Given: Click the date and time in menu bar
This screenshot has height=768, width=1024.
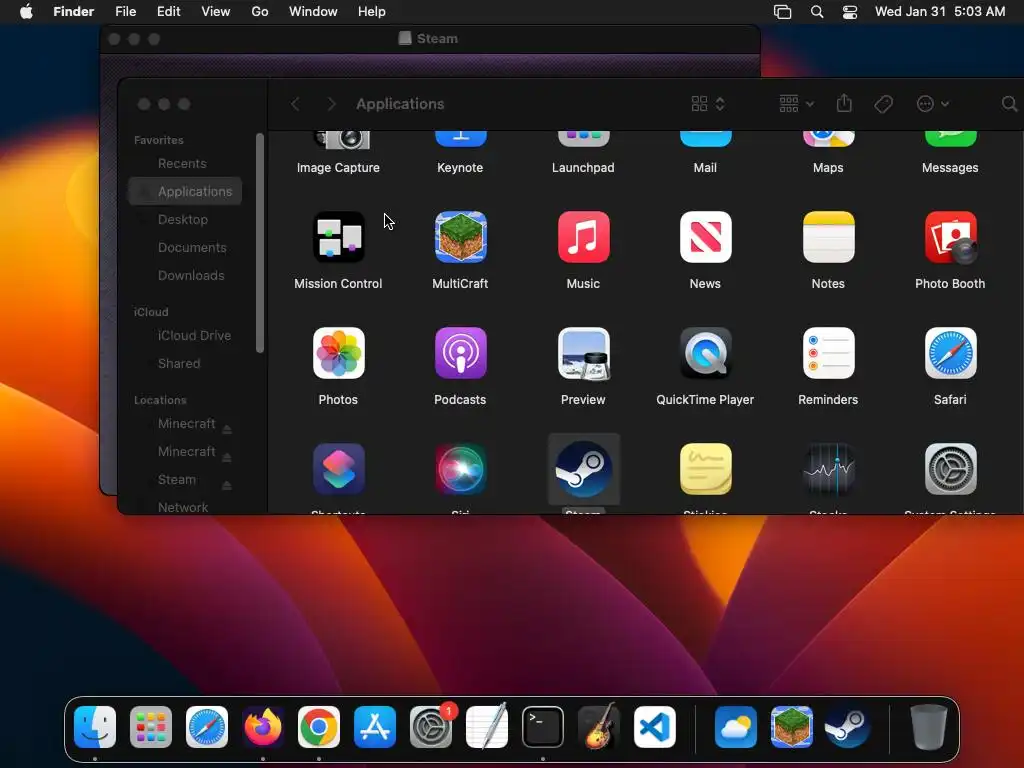Looking at the screenshot, I should (x=940, y=12).
